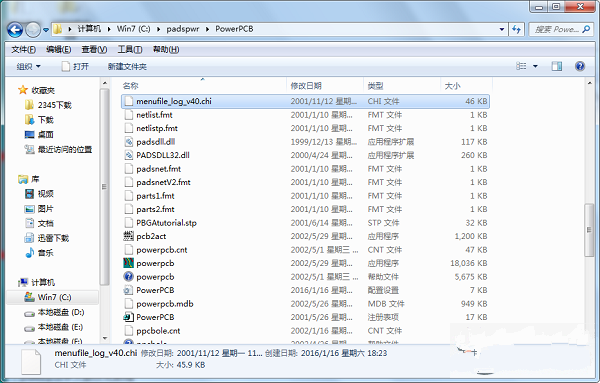Image resolution: width=600 pixels, height=383 pixels.
Task: Open recent pages dropdown beside navigation arrows
Action: coord(46,29)
